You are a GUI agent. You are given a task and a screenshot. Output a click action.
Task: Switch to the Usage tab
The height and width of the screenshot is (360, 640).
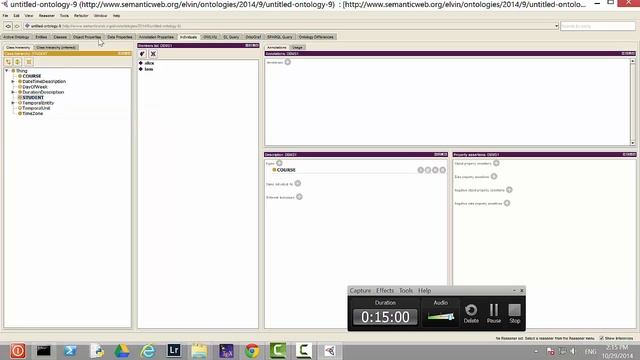[x=297, y=47]
